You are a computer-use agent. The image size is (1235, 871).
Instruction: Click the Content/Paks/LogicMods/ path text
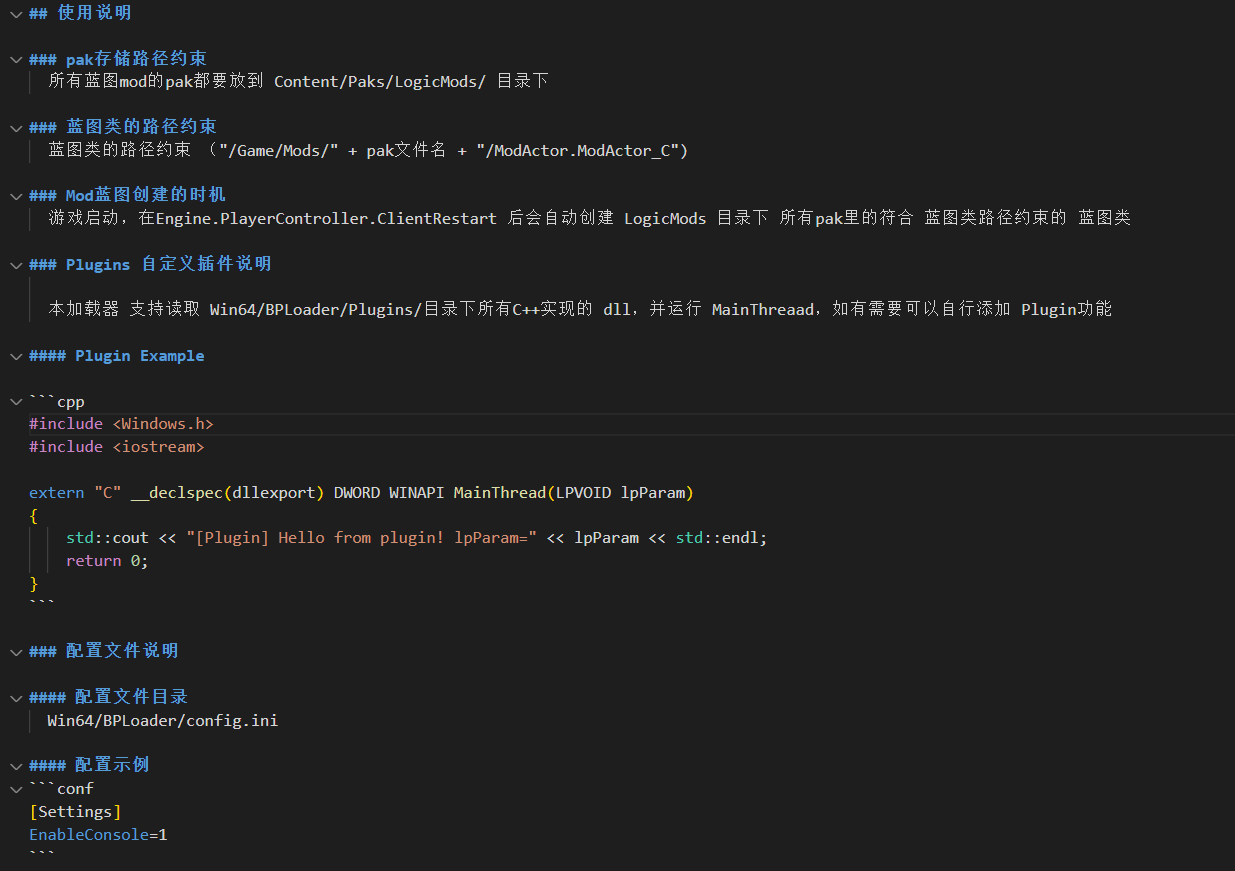380,81
